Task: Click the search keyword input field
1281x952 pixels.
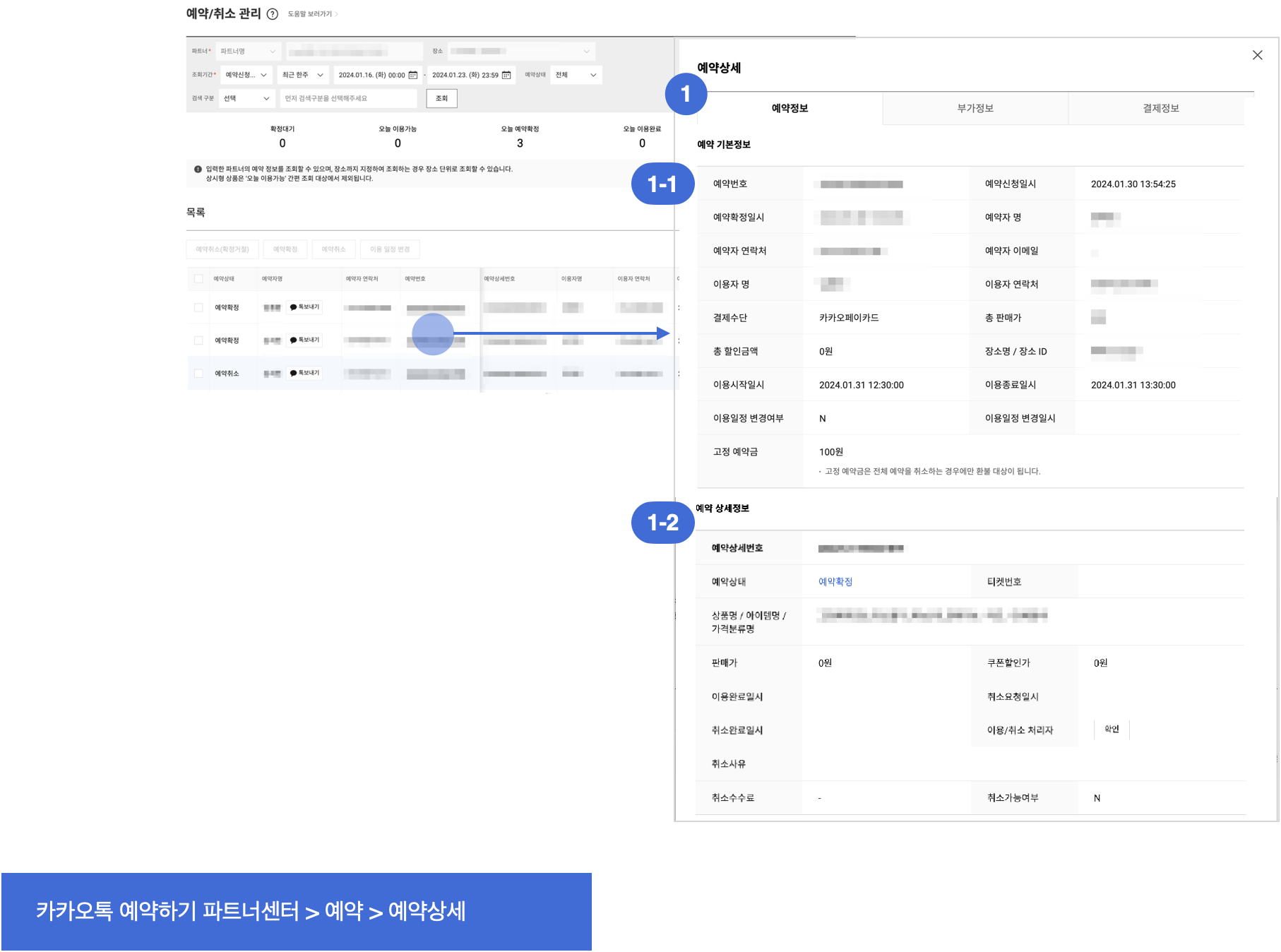Action: coord(348,98)
